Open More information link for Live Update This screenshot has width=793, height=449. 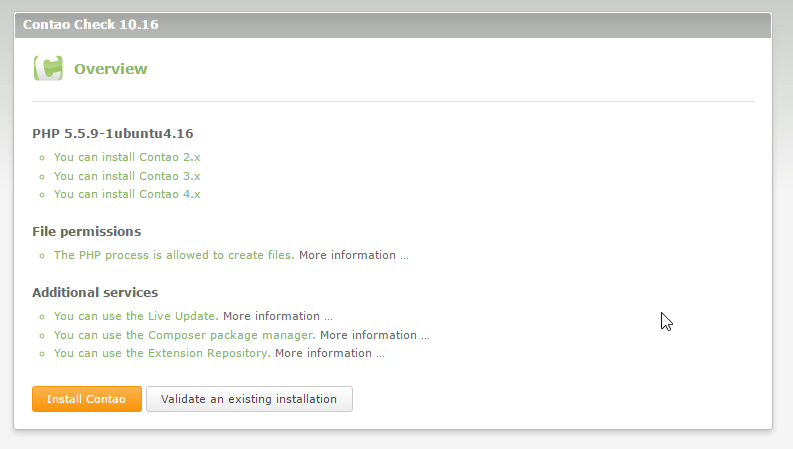[277, 316]
